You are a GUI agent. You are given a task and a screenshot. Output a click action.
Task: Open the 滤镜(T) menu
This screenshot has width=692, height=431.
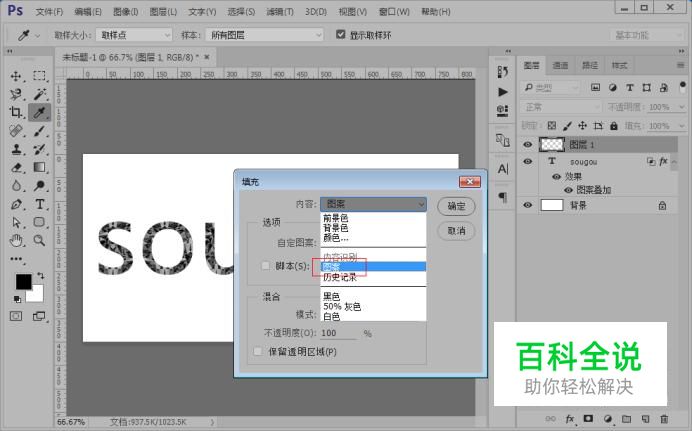pyautogui.click(x=280, y=11)
